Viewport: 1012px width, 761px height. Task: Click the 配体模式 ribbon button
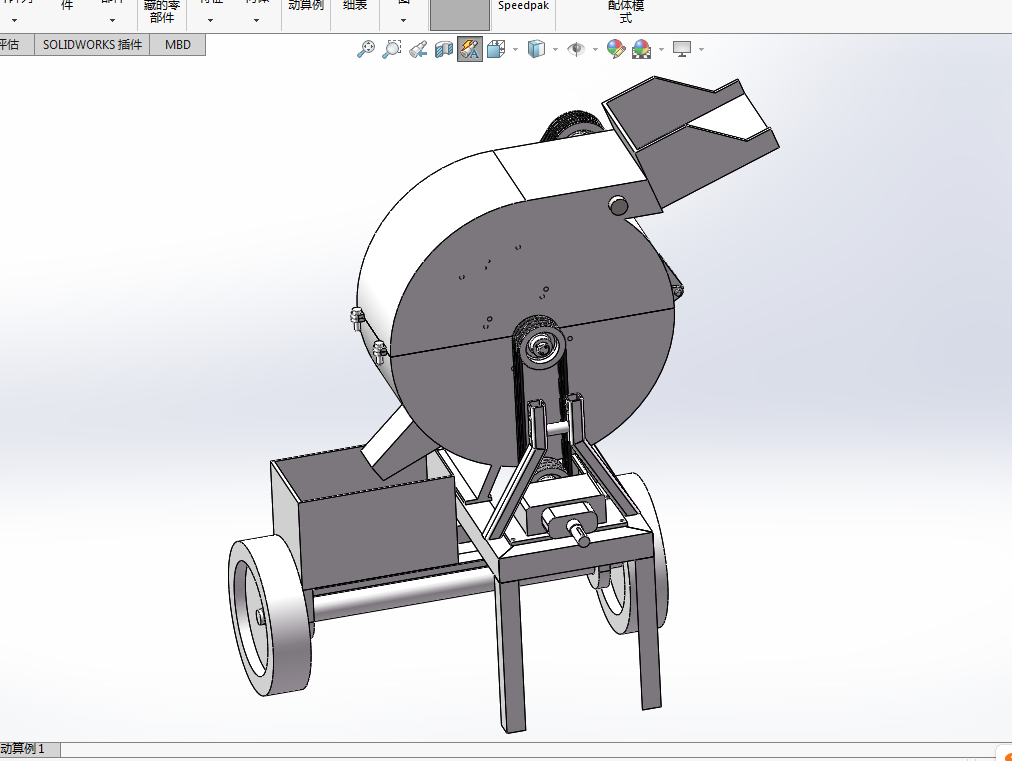[x=625, y=13]
